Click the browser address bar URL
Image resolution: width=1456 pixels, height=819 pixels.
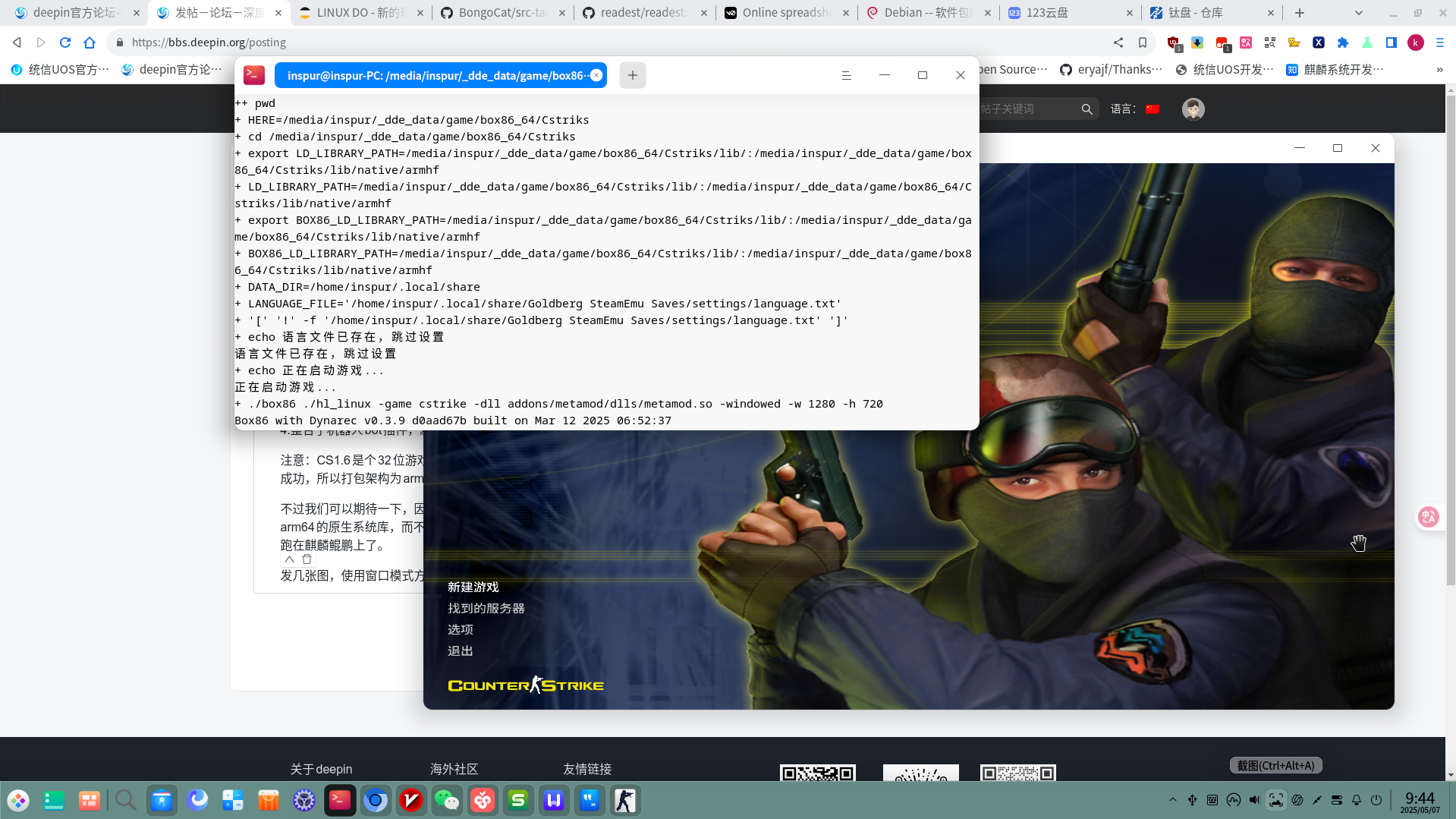209,43
